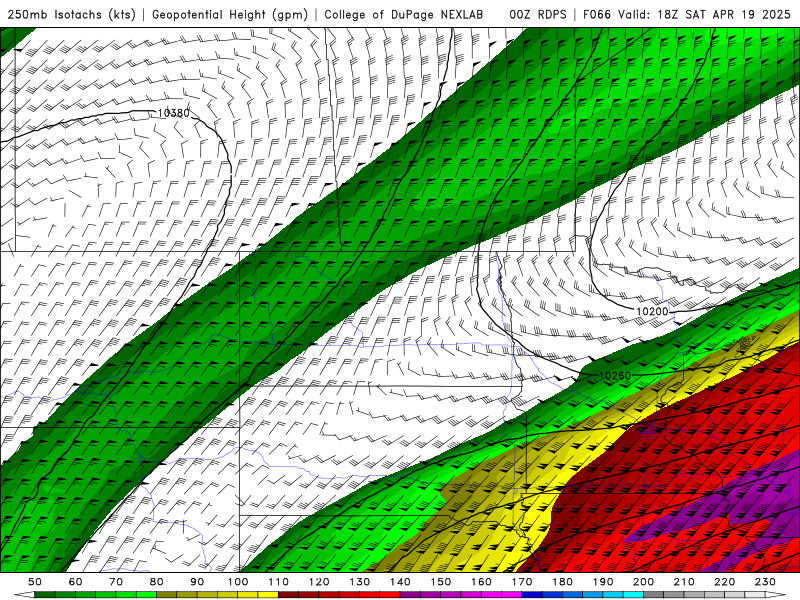Image resolution: width=800 pixels, height=600 pixels.
Task: Click the 220 label on the color scale
Action: point(725,582)
